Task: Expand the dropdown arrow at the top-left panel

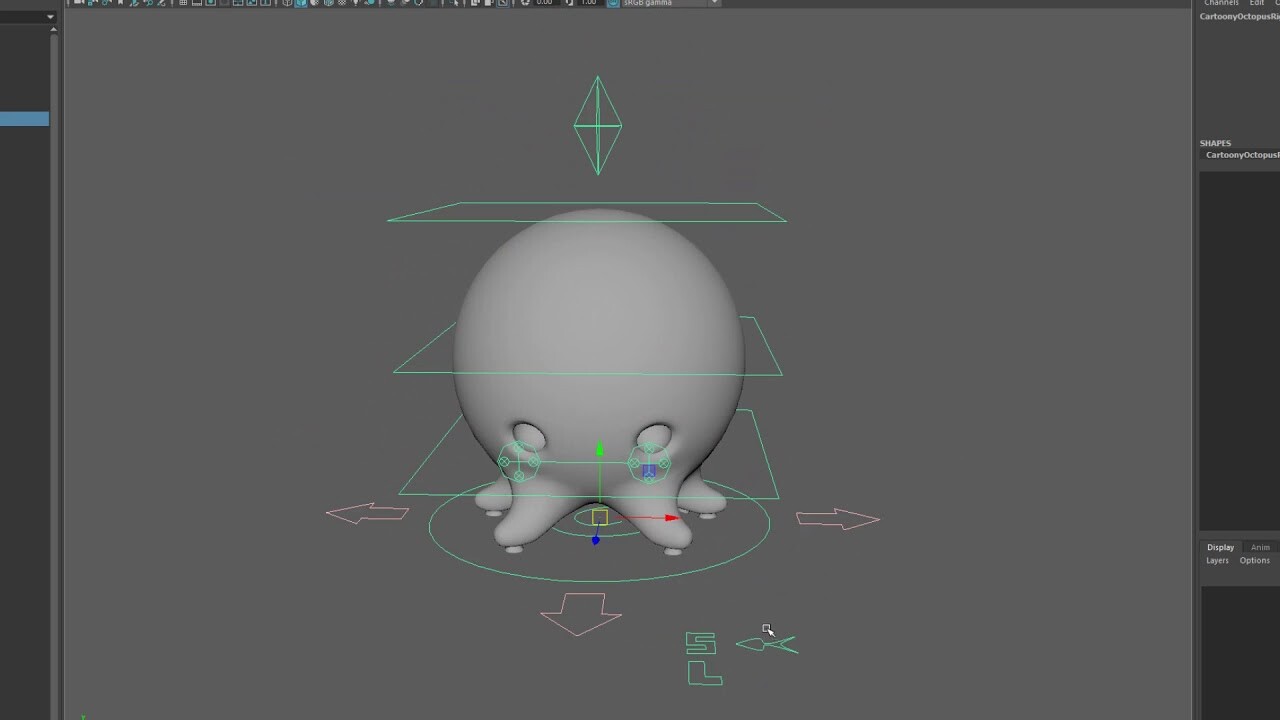Action: click(x=49, y=16)
